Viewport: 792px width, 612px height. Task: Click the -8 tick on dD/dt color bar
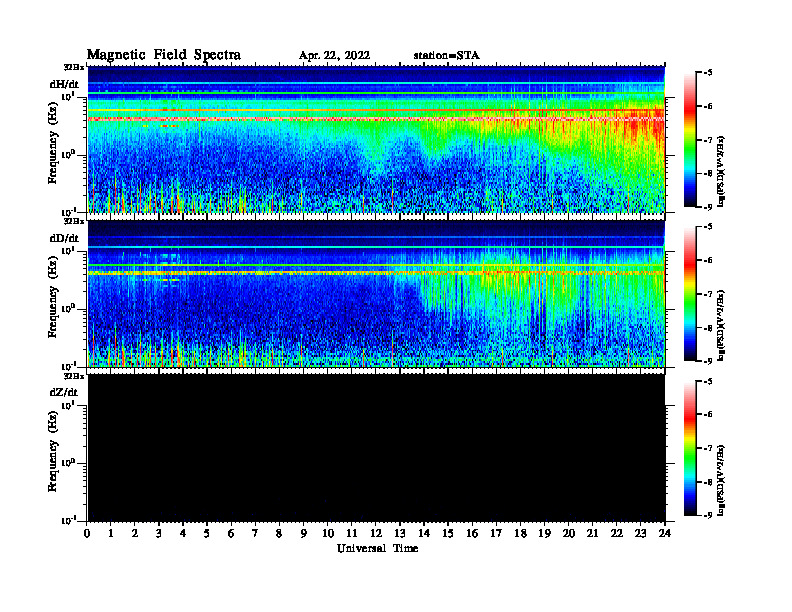tap(708, 327)
